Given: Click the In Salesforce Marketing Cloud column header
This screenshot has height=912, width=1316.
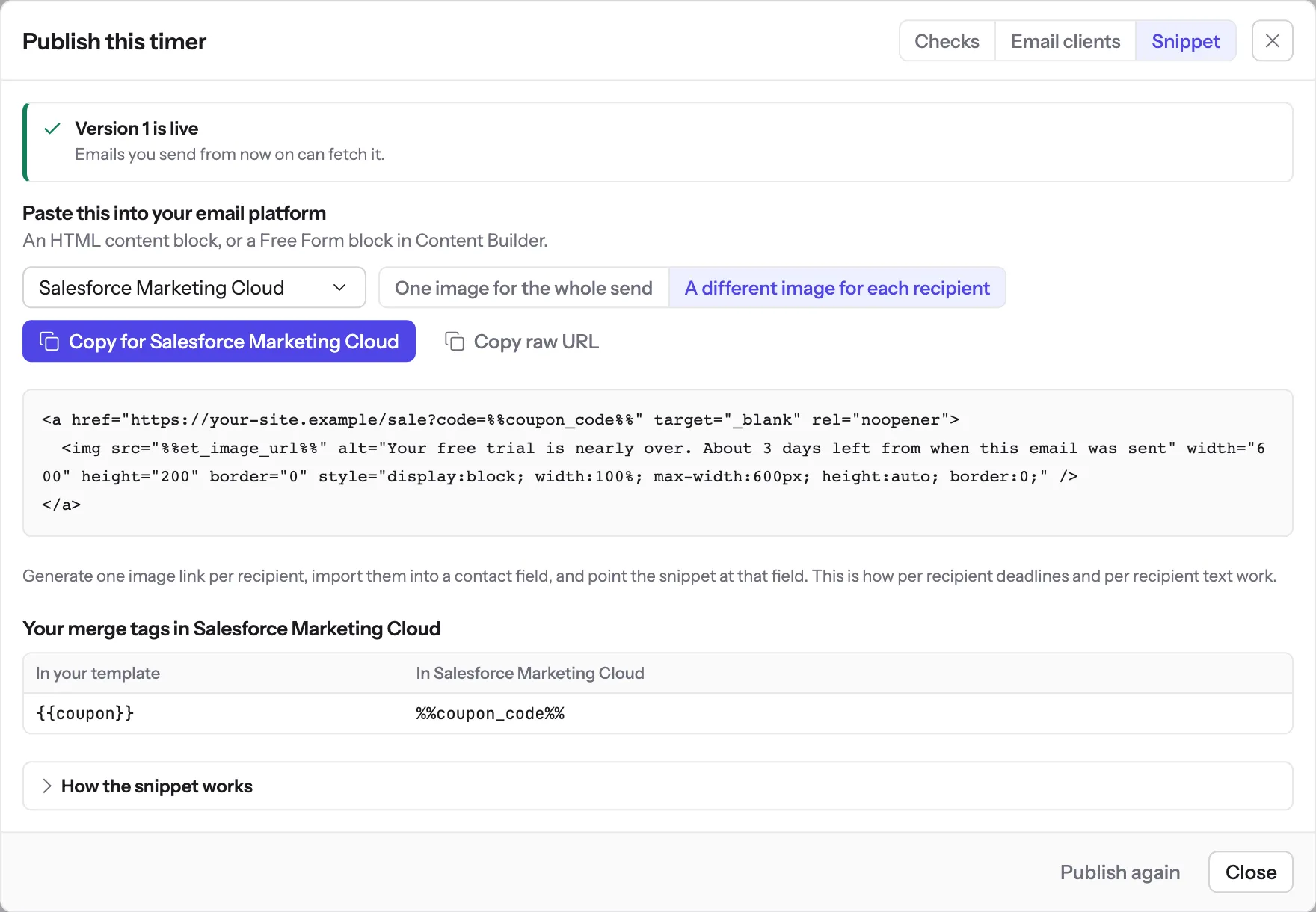Looking at the screenshot, I should click(x=530, y=673).
